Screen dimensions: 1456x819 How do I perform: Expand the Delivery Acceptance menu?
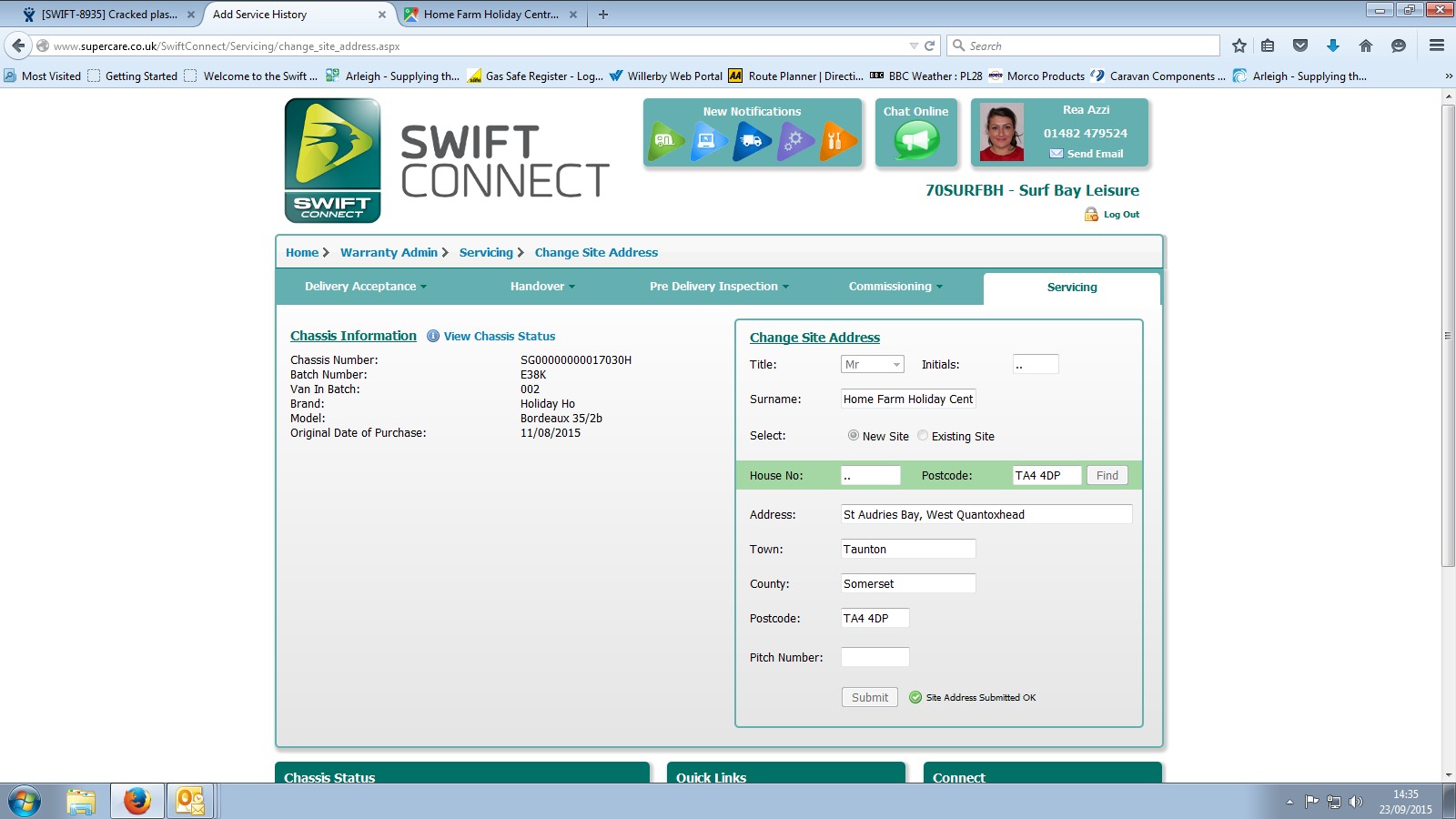tap(366, 287)
